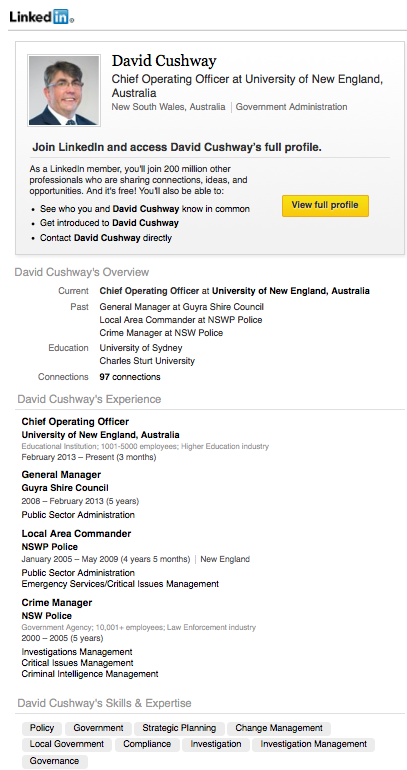
Task: Select University of New England in Overview
Action: pos(291,291)
